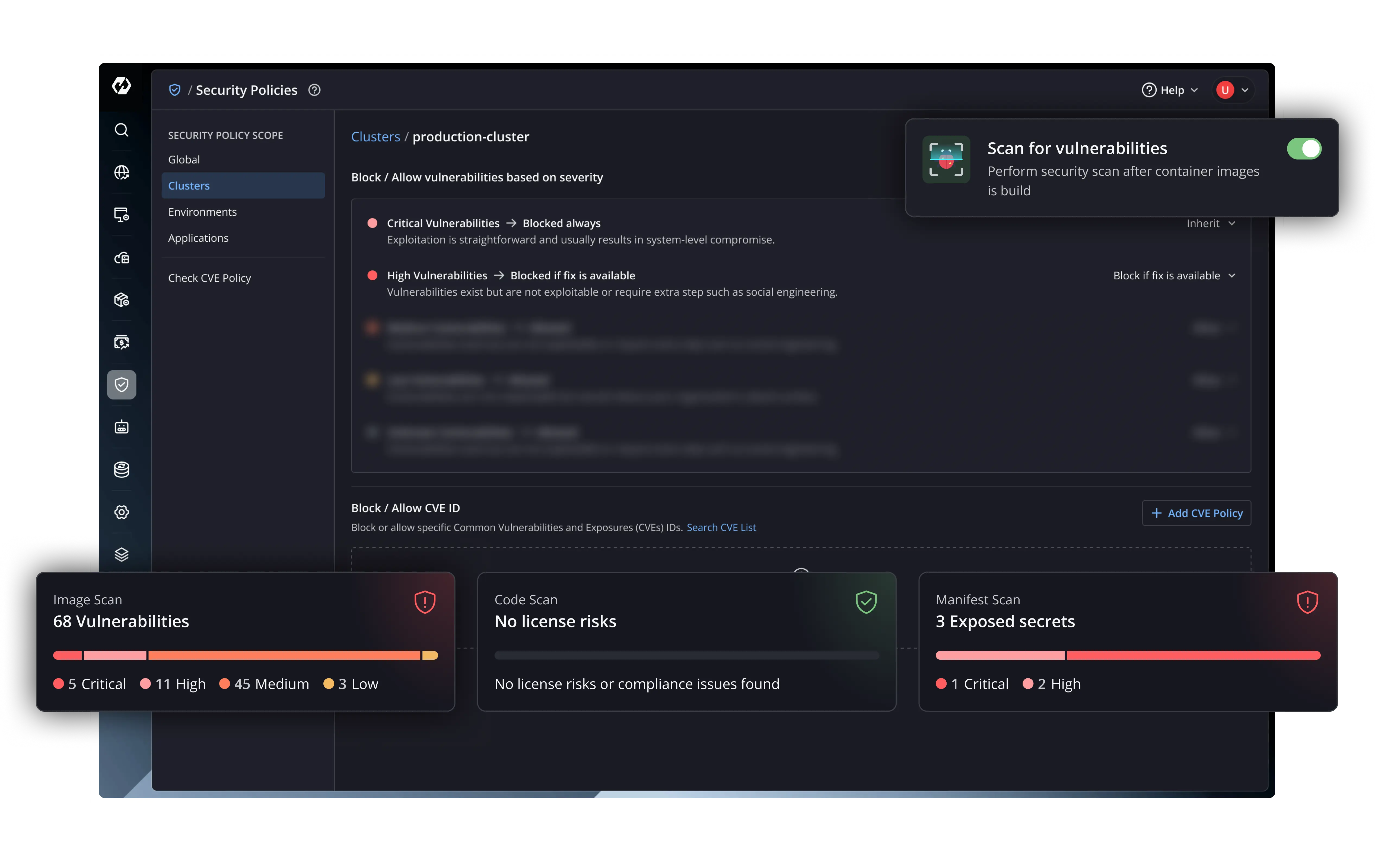Open the settings gear icon in sidebar
This screenshot has width=1375, height=868.
(x=121, y=512)
